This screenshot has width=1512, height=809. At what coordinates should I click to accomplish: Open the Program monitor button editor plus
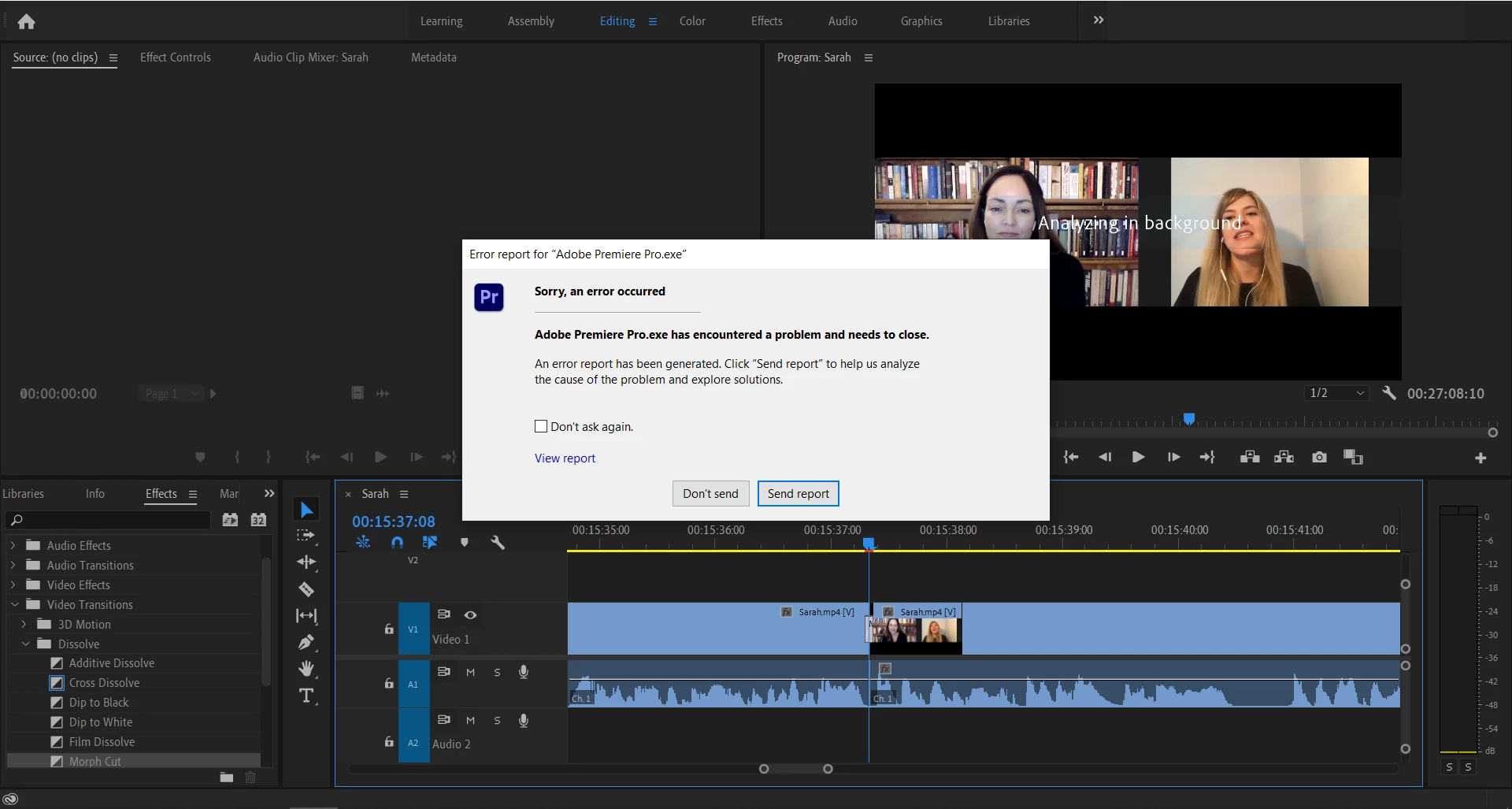(x=1480, y=458)
